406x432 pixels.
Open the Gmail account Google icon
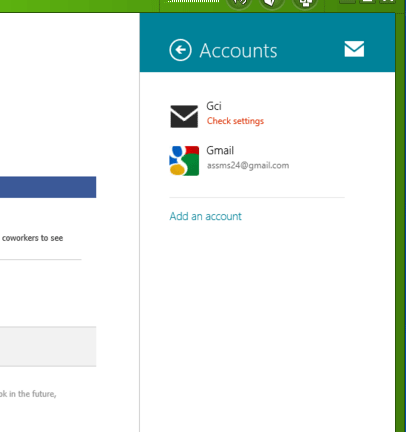coord(184,161)
